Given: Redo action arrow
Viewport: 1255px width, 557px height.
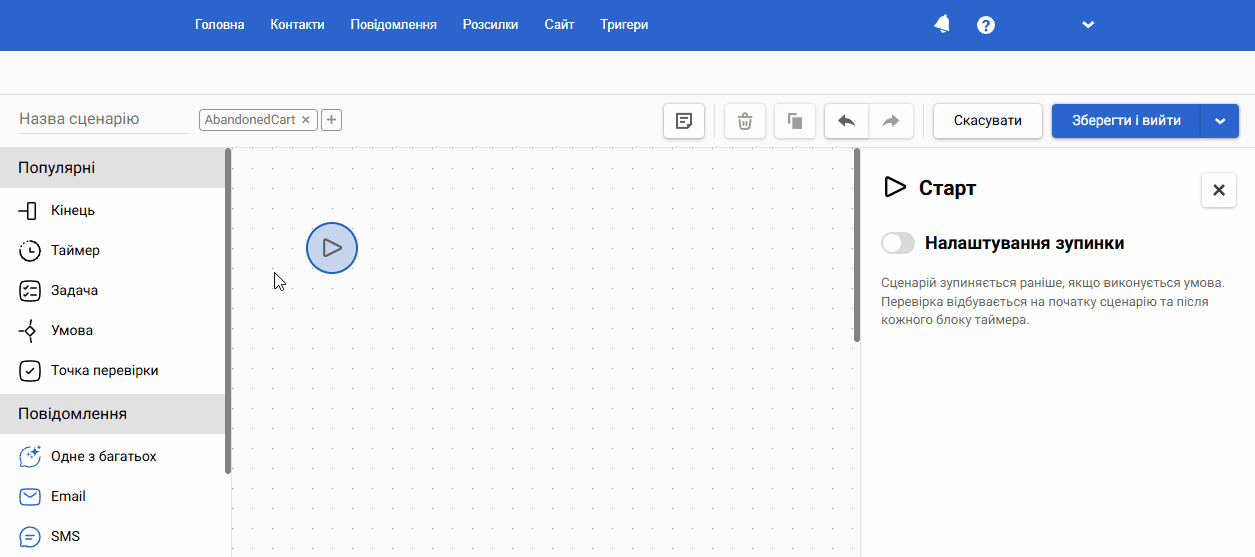Looking at the screenshot, I should tap(891, 121).
